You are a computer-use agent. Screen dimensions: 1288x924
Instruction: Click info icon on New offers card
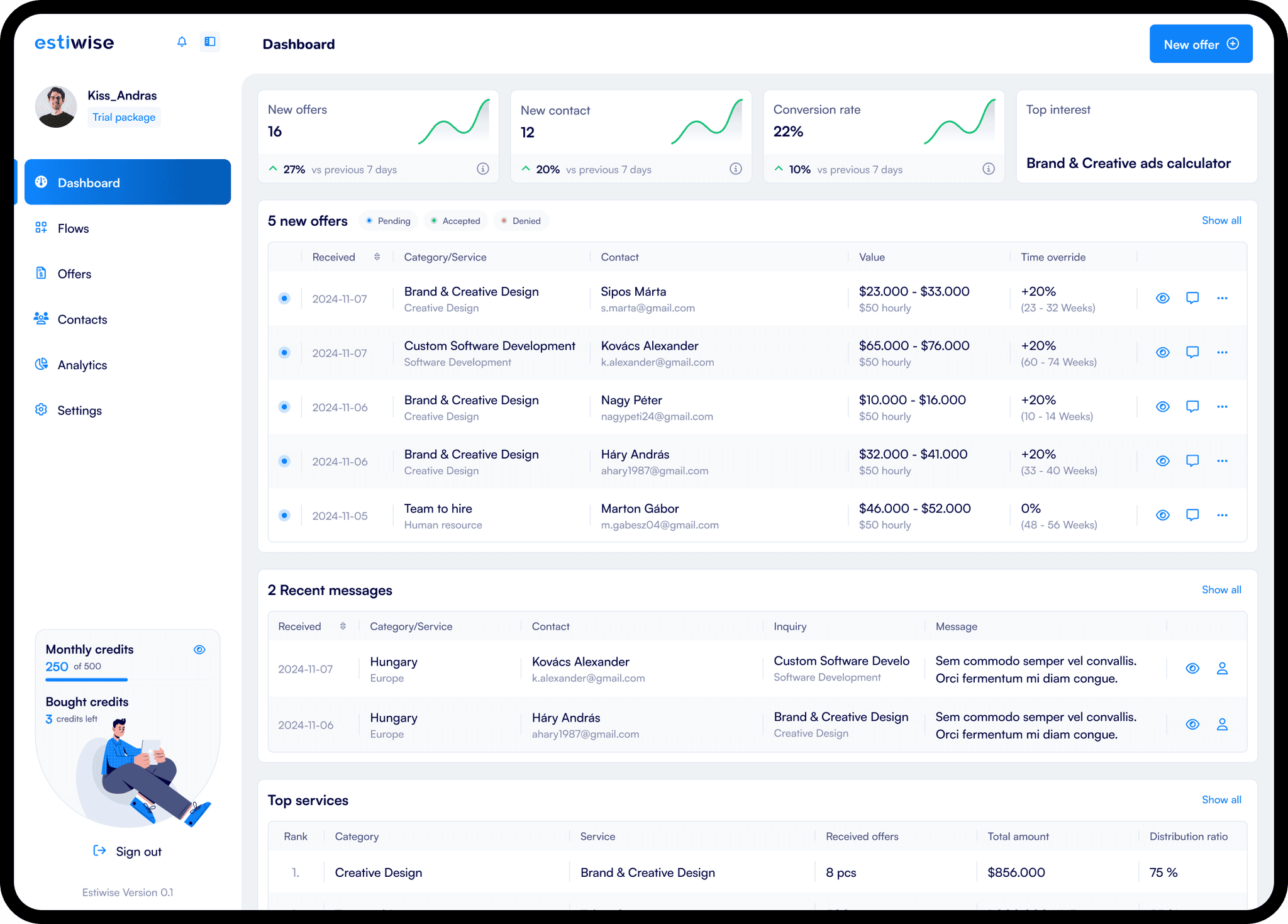(482, 169)
